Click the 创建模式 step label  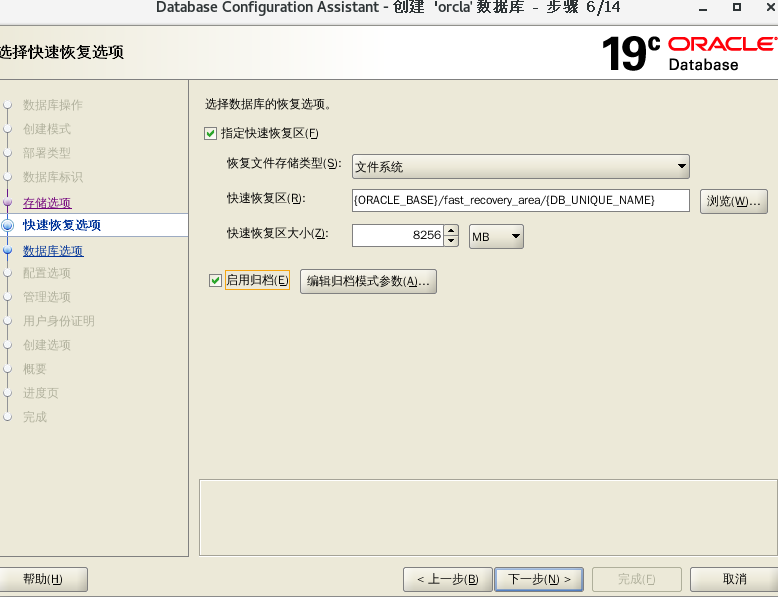[x=47, y=129]
